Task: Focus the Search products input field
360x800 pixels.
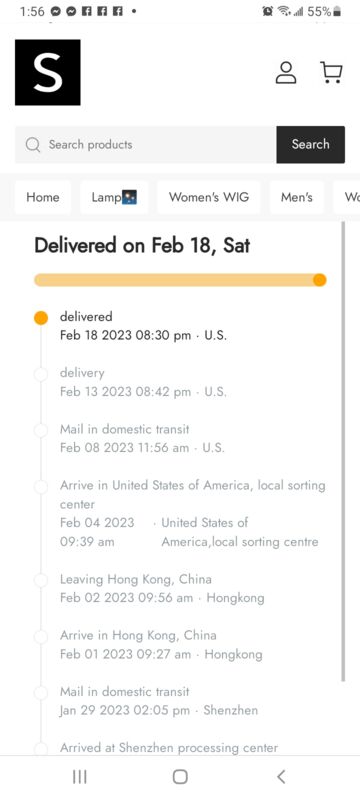Action: tap(146, 145)
